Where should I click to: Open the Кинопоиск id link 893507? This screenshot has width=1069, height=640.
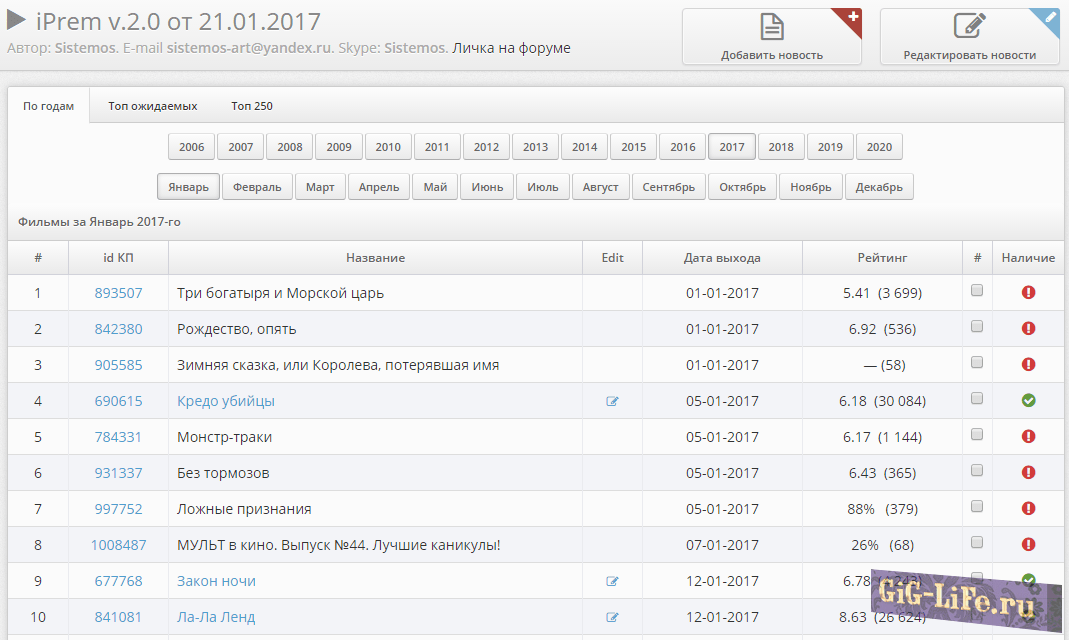[118, 293]
